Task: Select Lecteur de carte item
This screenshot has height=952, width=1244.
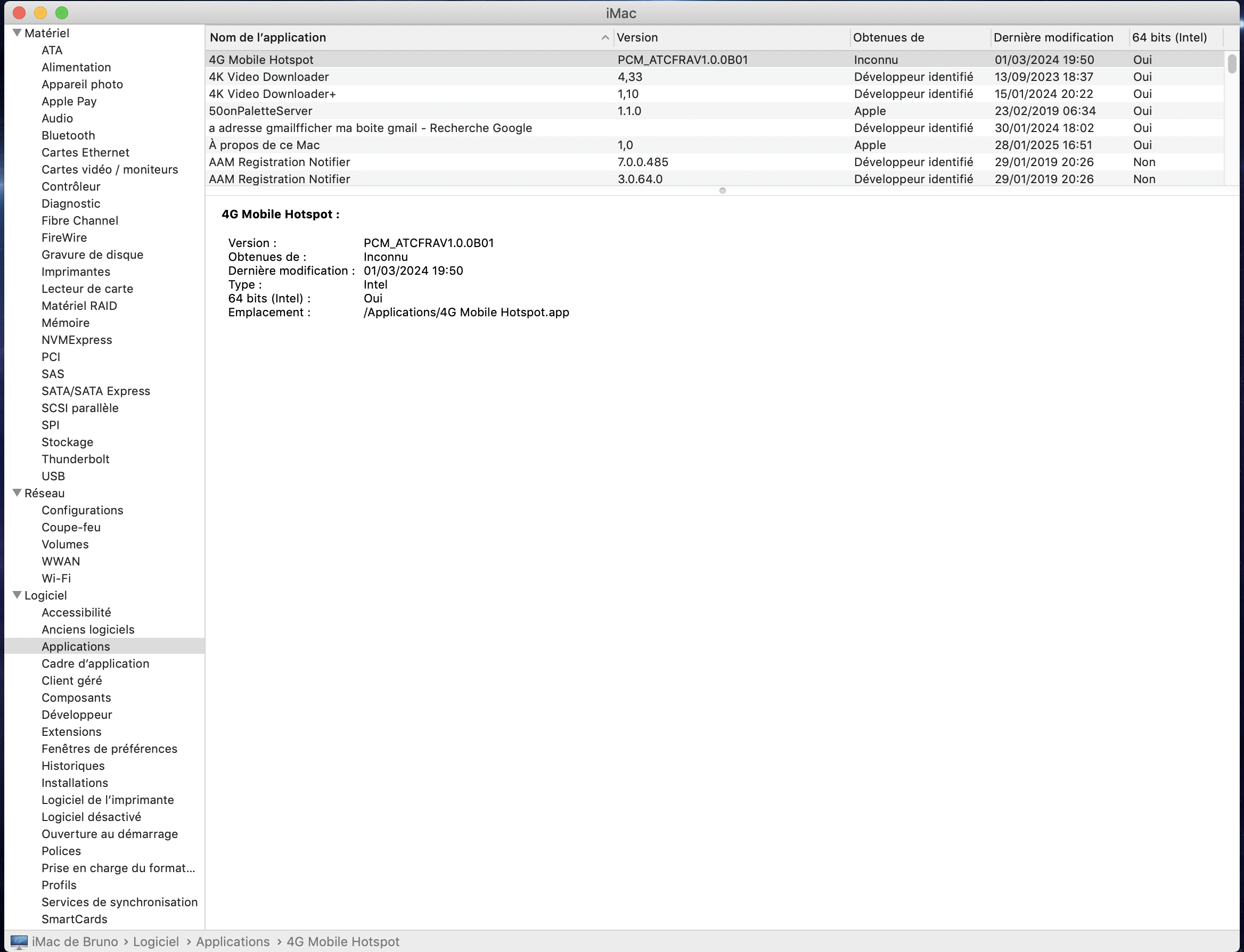Action: (87, 288)
